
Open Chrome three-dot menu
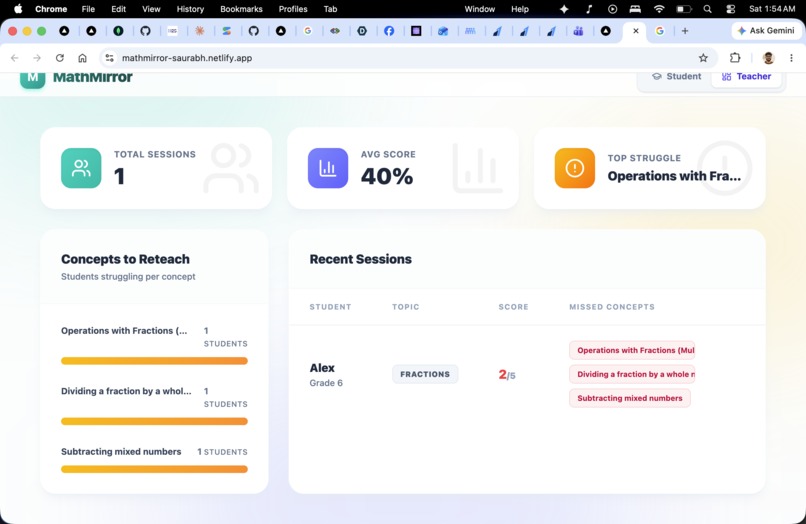[791, 58]
